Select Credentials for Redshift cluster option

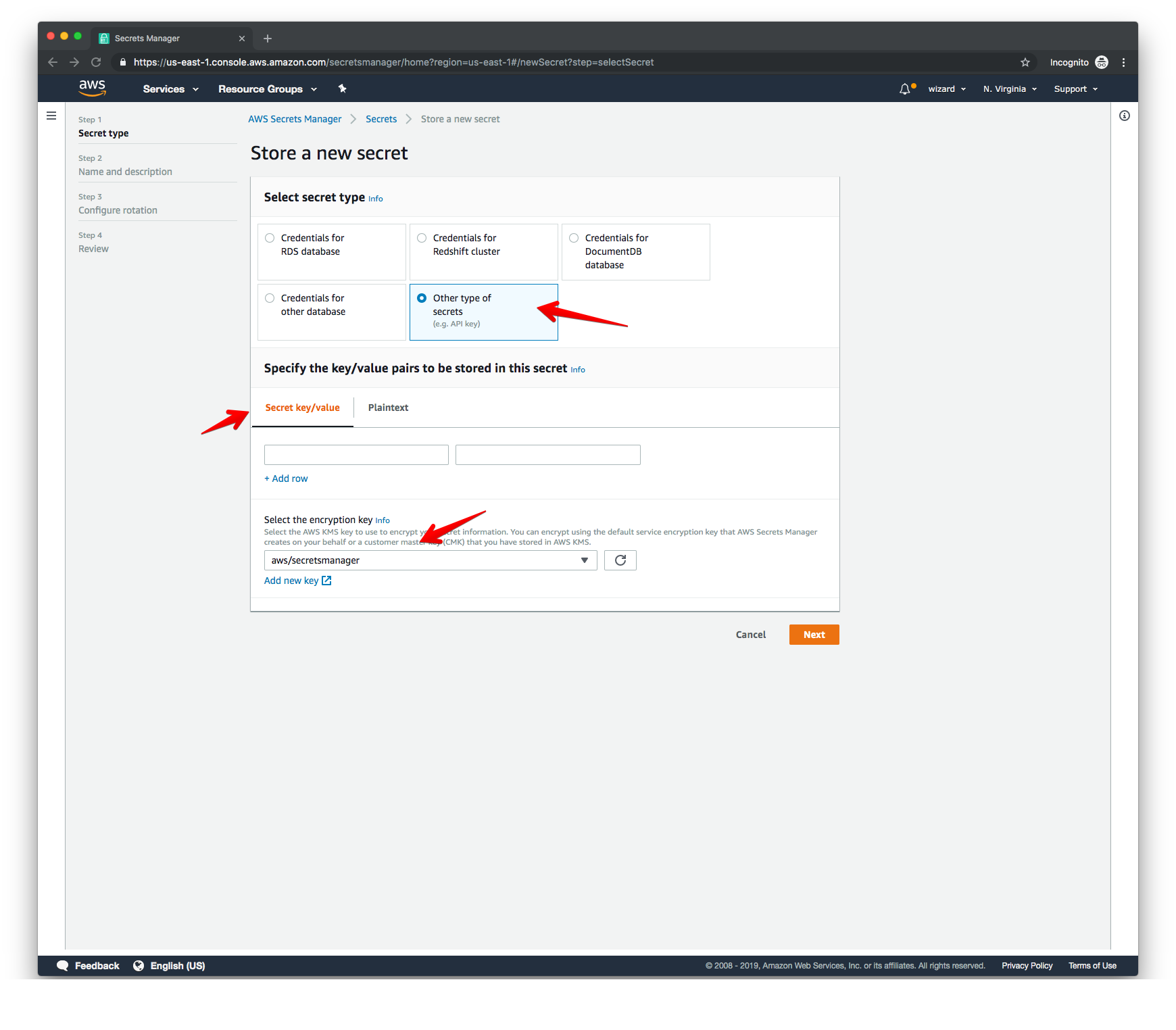tap(422, 238)
